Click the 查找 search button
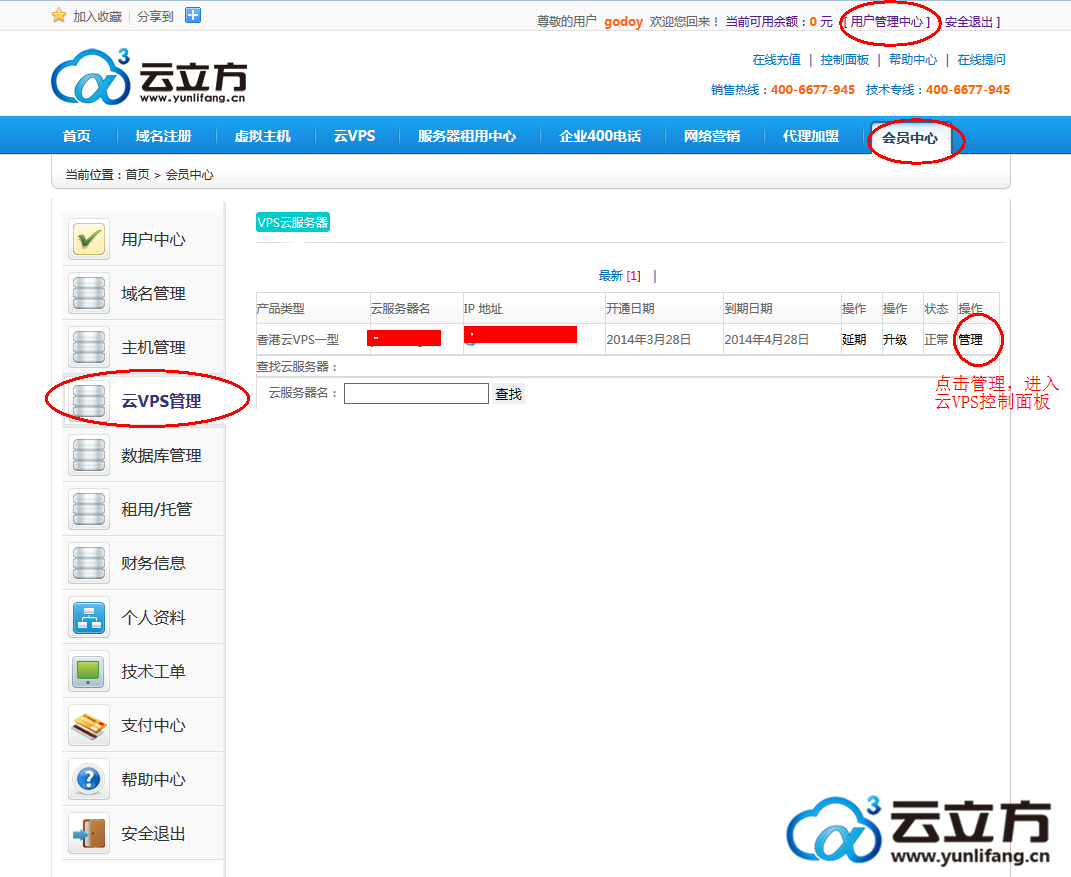 pyautogui.click(x=508, y=394)
